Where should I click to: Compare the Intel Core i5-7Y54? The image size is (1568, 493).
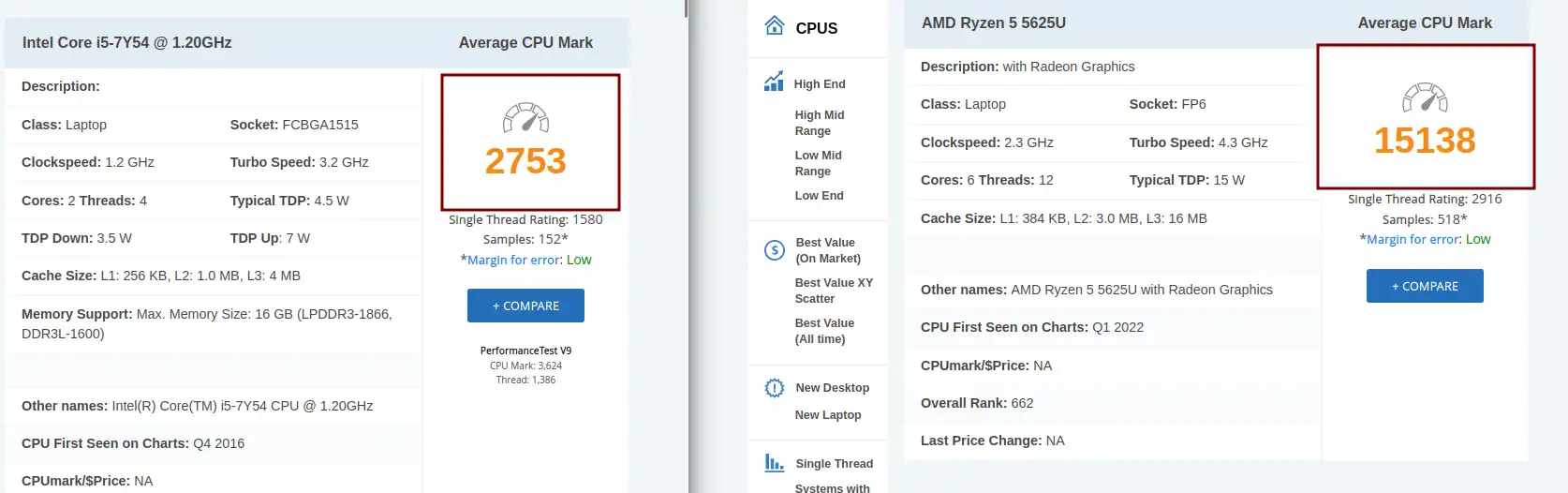tap(525, 306)
